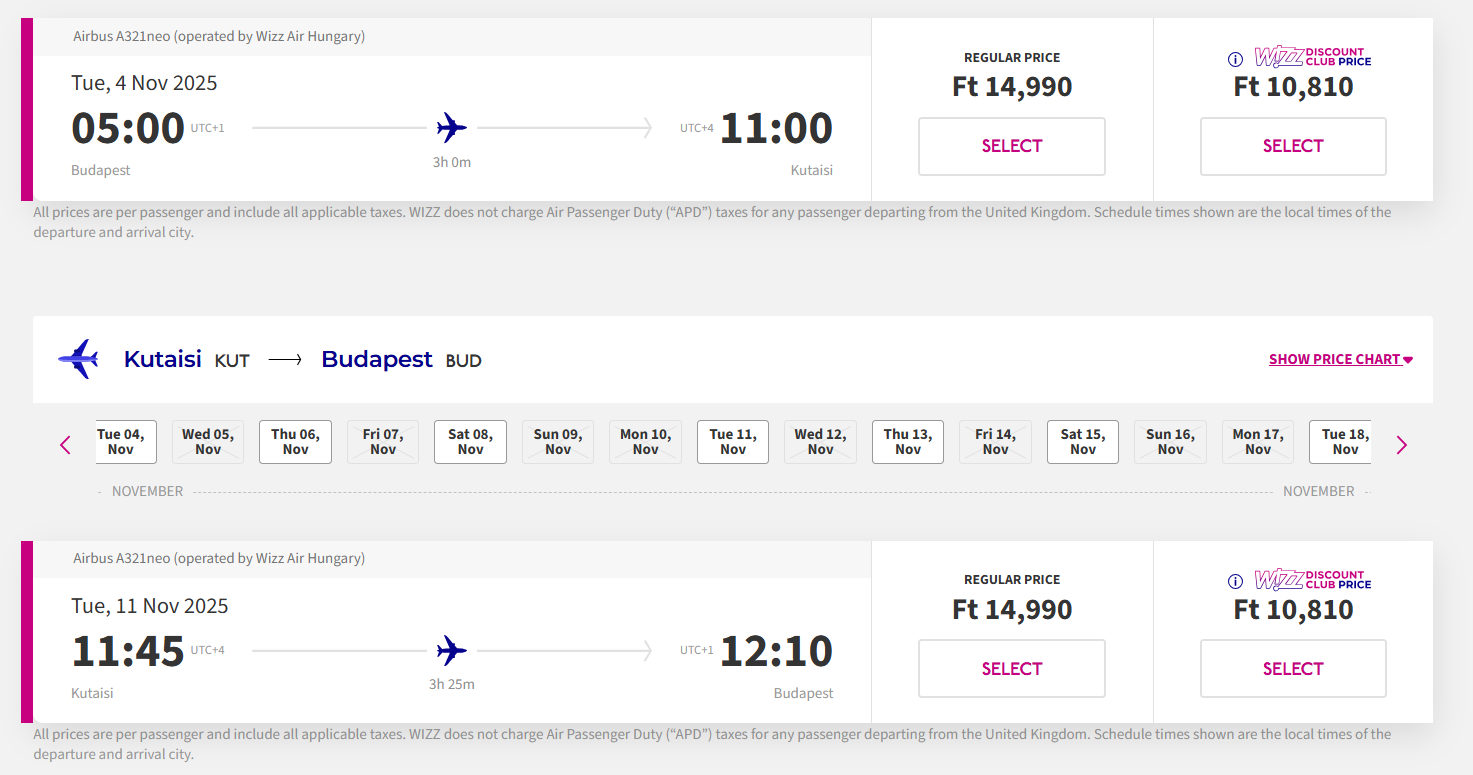Select discount club price for 4 Nov flight
The height and width of the screenshot is (775, 1473).
pyautogui.click(x=1293, y=146)
